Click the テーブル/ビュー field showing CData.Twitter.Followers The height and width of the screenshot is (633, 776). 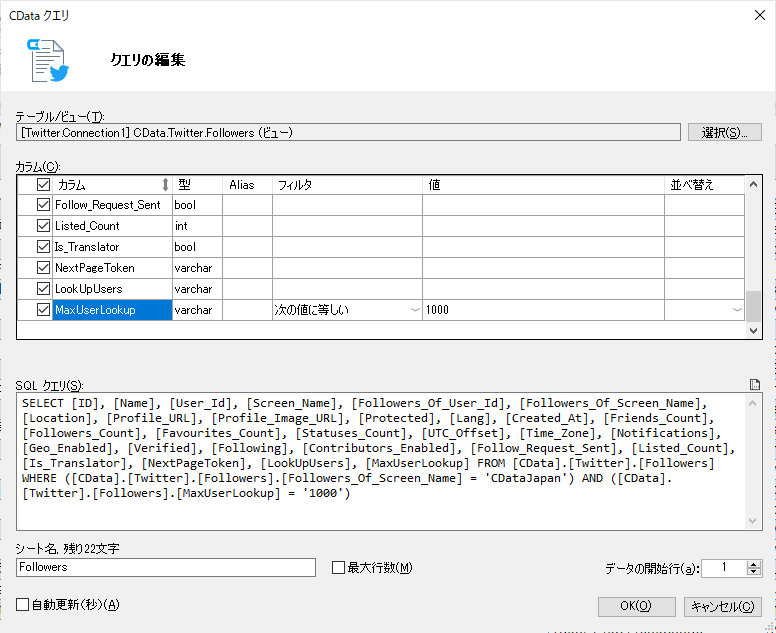348,132
